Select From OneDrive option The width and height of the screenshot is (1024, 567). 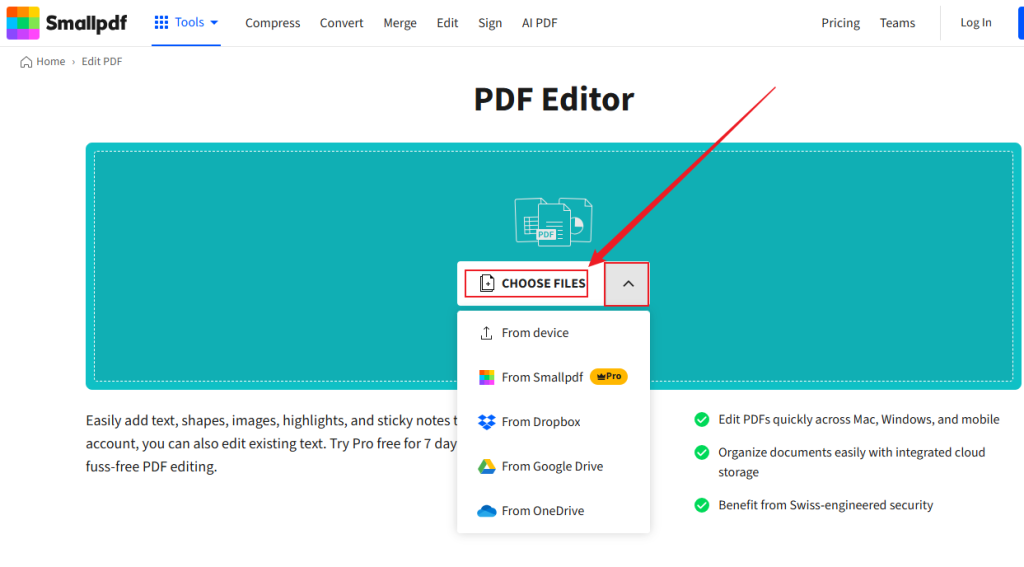553,511
